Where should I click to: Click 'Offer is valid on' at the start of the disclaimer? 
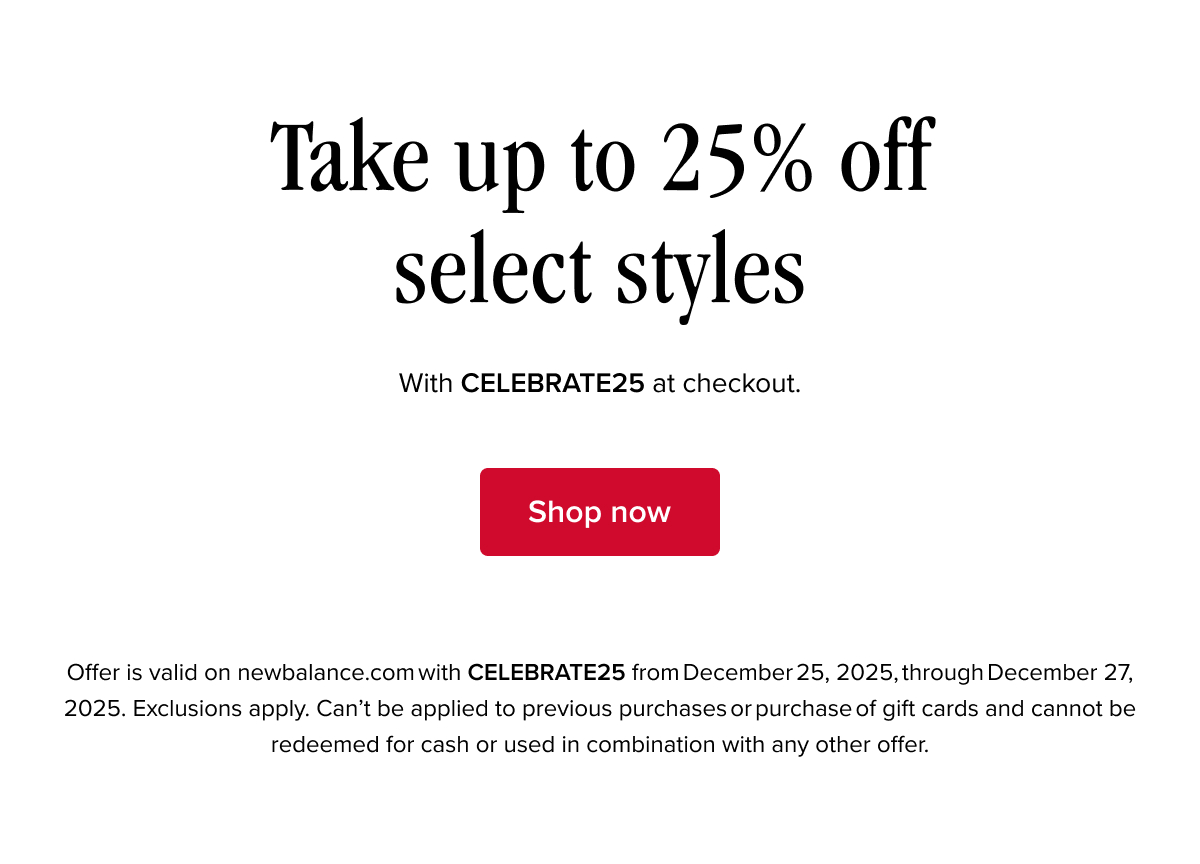click(149, 673)
